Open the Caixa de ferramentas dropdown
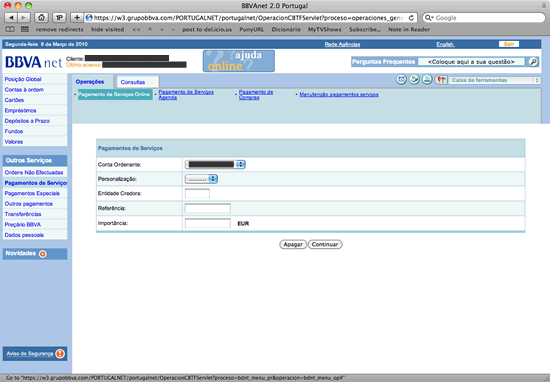This screenshot has height=382, width=550. (495, 80)
